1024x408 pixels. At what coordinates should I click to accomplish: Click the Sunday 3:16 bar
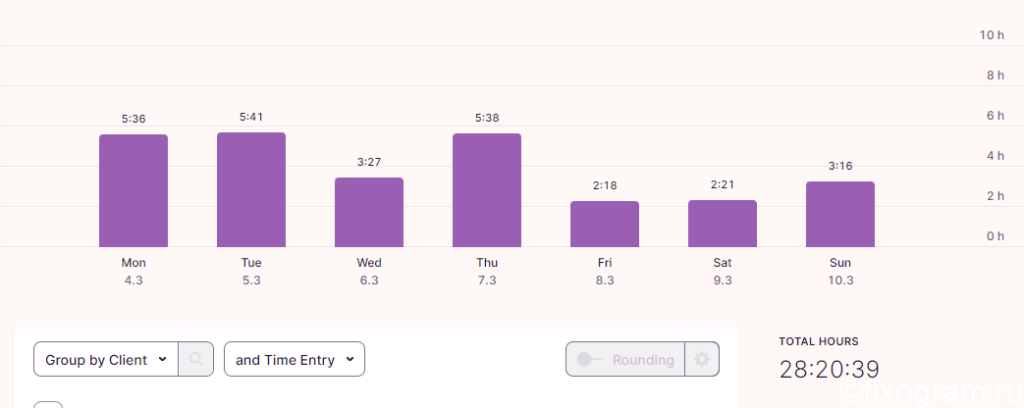point(840,214)
